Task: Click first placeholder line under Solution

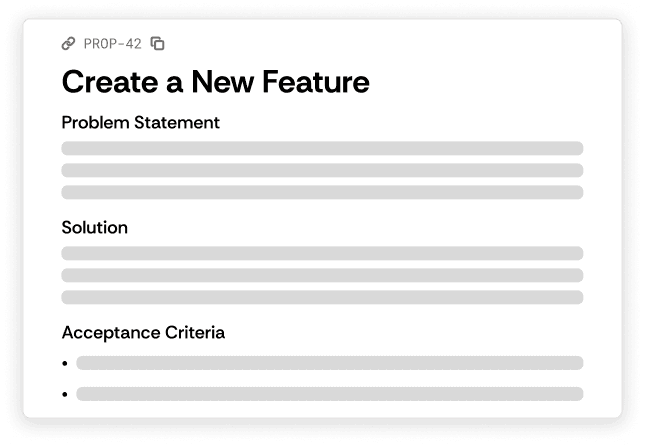Action: tap(322, 253)
